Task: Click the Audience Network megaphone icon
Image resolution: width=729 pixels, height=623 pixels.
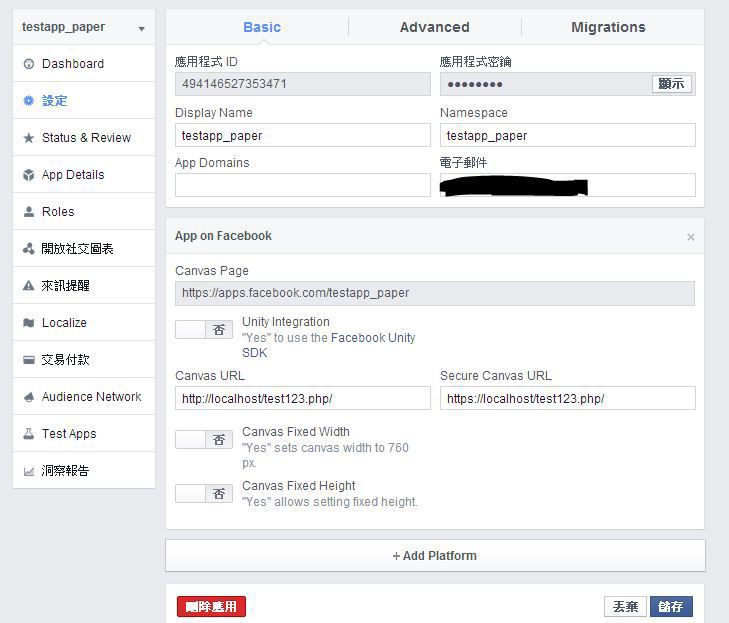Action: [29, 397]
